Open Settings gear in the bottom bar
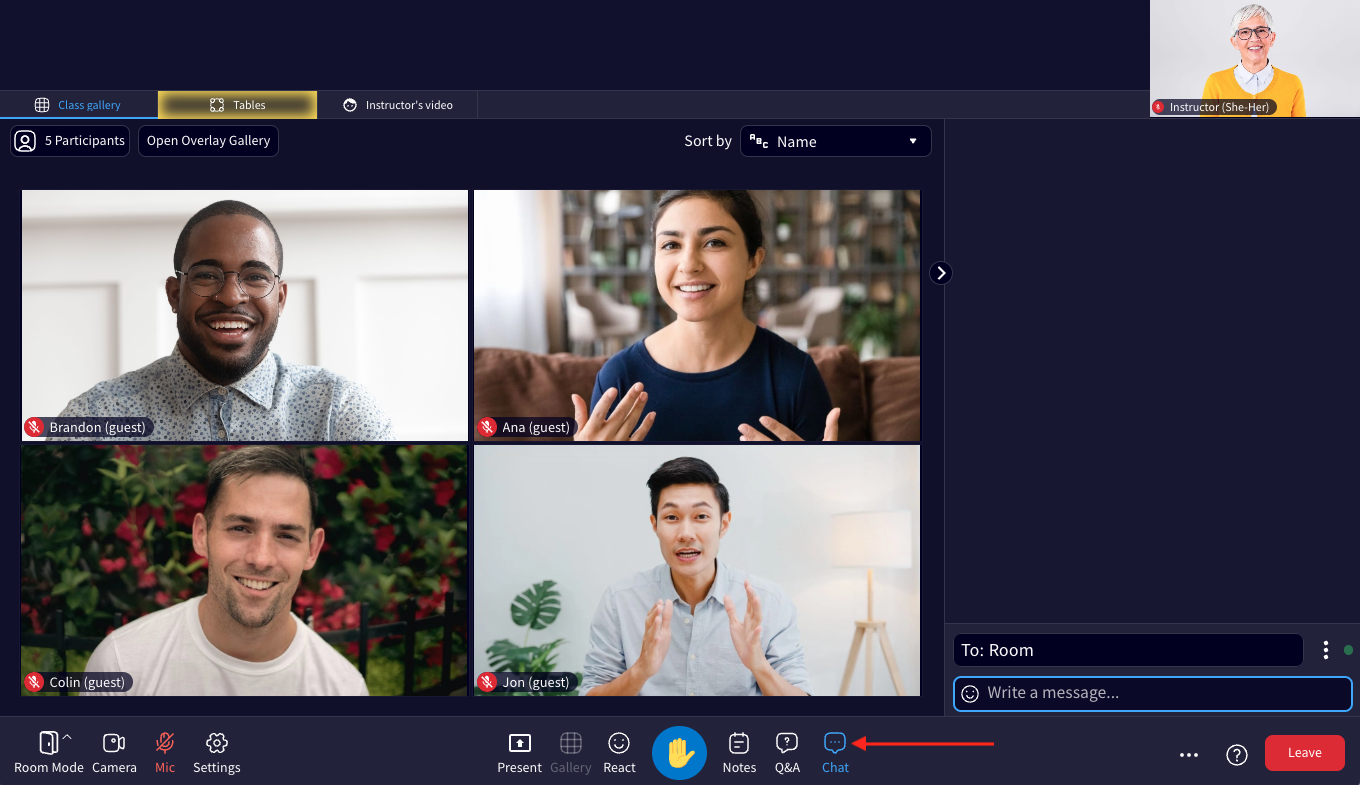Screen dimensions: 1360x785 217,743
